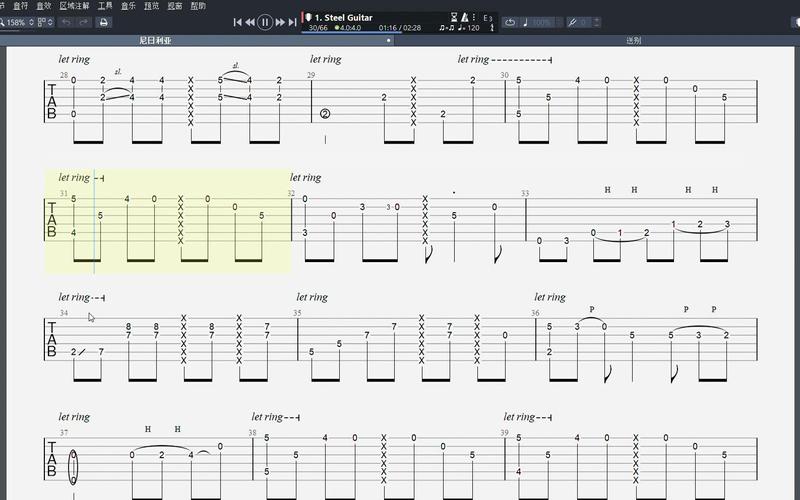The height and width of the screenshot is (500, 800).
Task: Click the tuning fork icon in the toolbar
Action: 572,22
